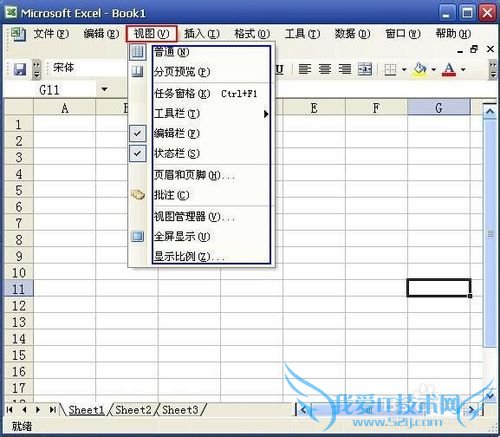Viewport: 500px width, 437px height.
Task: Switch to Sheet2 tab
Action: coord(133,410)
